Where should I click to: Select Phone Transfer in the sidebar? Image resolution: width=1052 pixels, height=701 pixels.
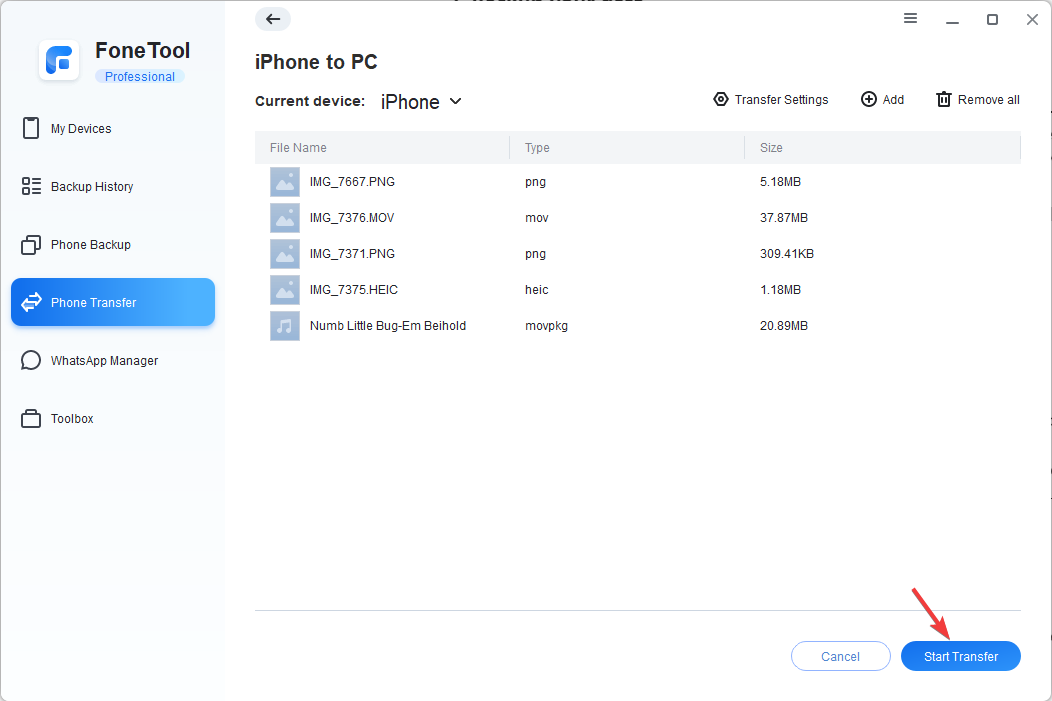point(113,303)
